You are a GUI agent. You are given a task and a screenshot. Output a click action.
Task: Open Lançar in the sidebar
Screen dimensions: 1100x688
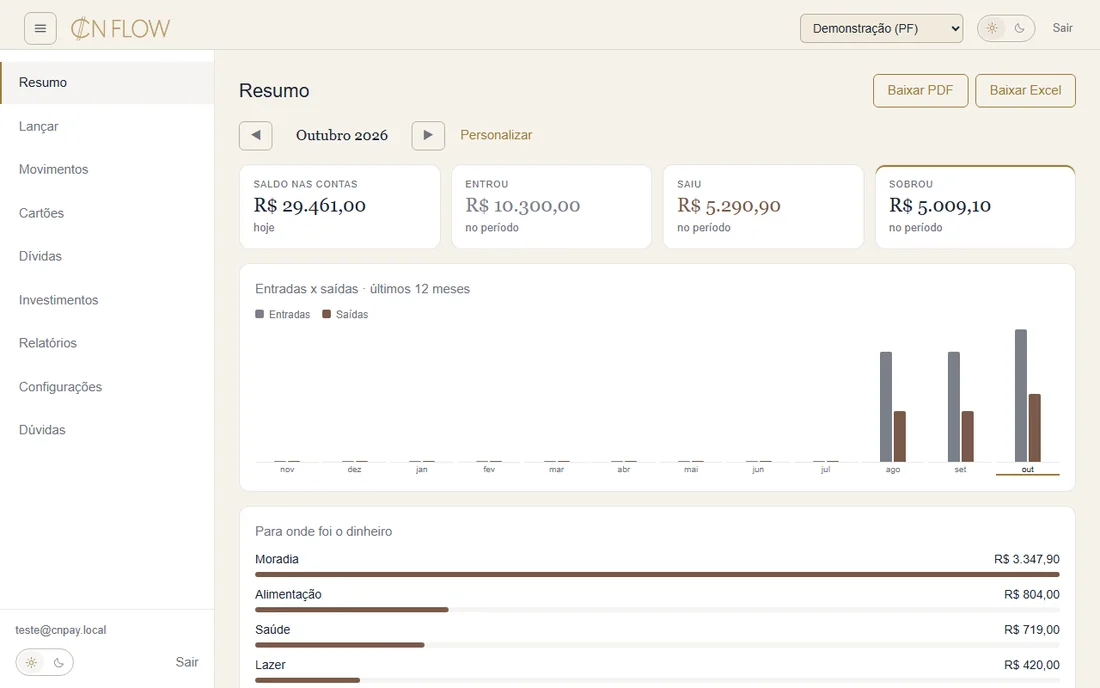[x=107, y=126]
